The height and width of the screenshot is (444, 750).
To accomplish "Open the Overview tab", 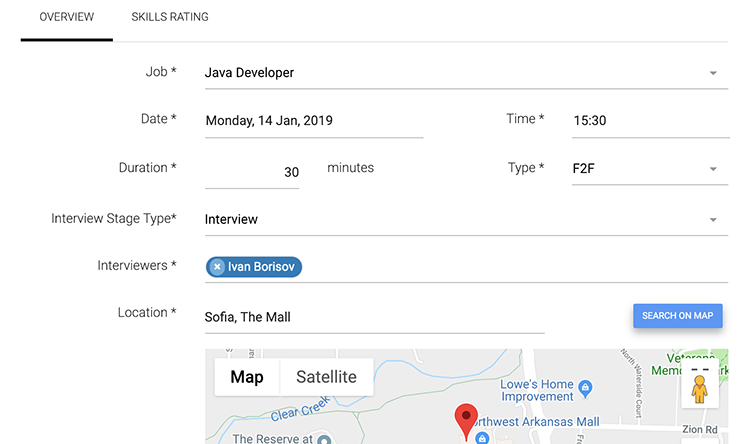I will 66,17.
